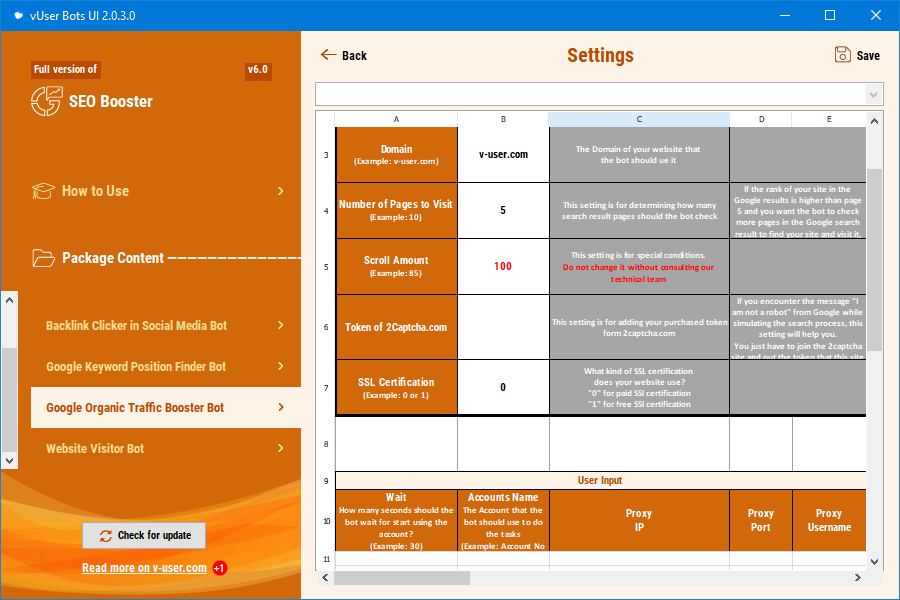Viewport: 900px width, 600px height.
Task: Select column D header
Action: coord(761,119)
